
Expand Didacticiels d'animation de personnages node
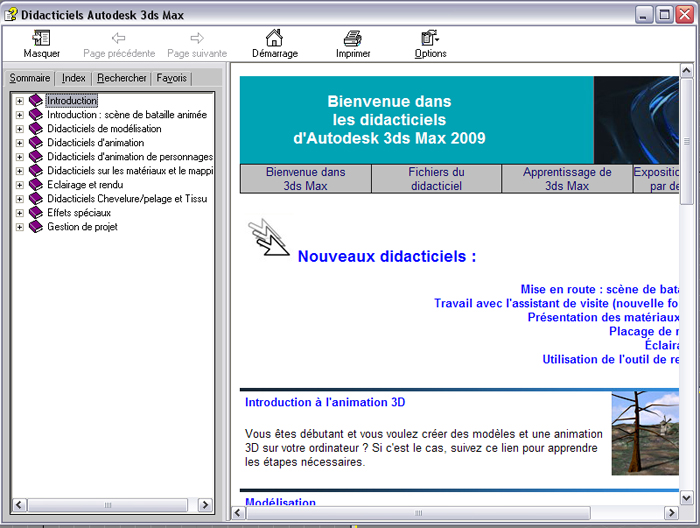pos(19,157)
